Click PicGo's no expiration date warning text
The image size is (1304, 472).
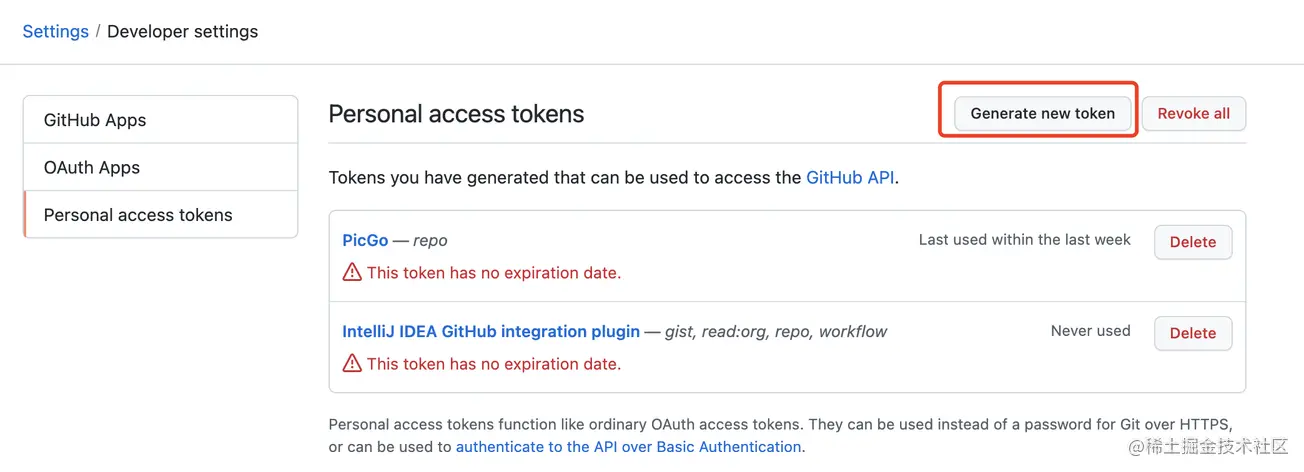point(493,273)
